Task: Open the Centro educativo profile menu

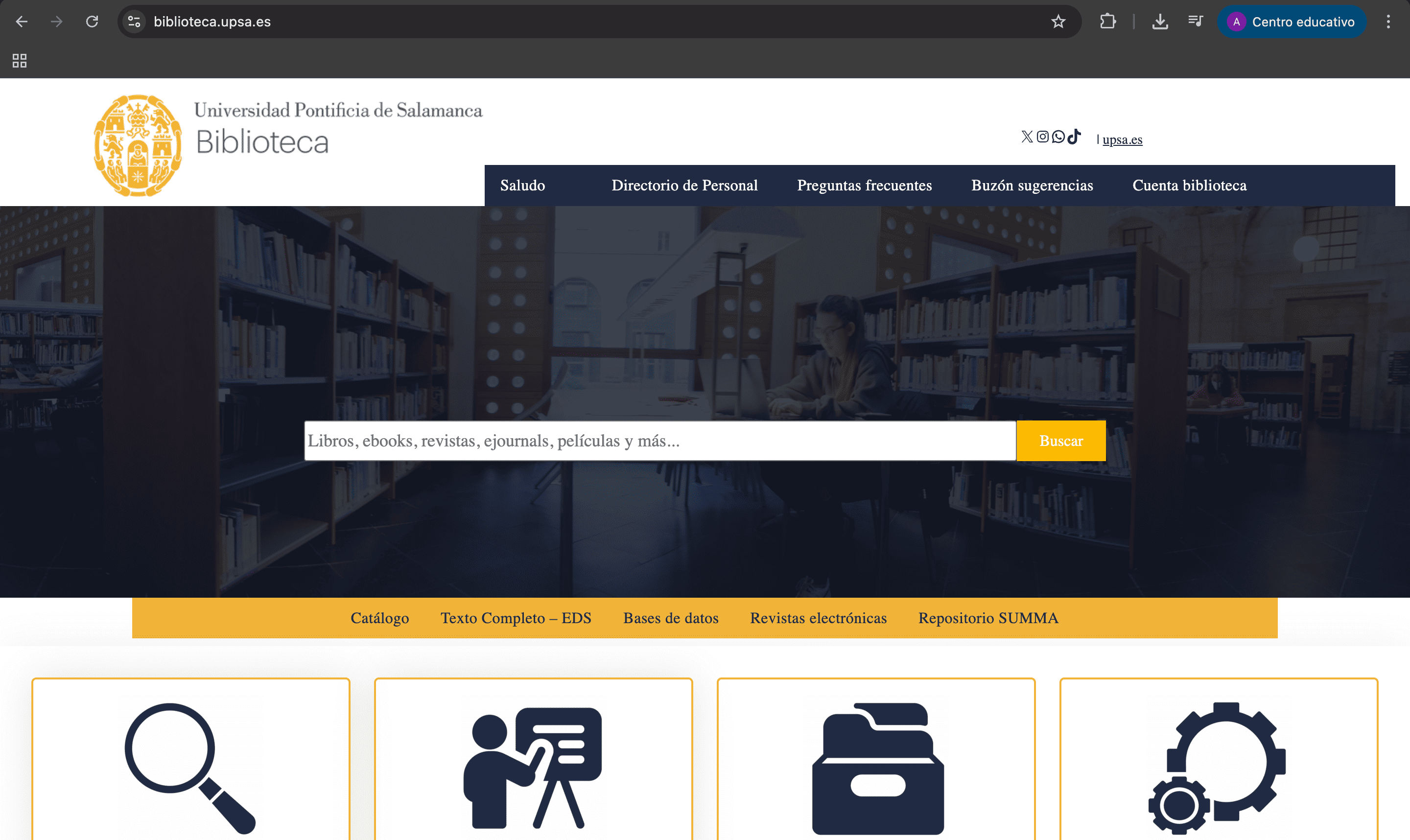Action: coord(1292,22)
